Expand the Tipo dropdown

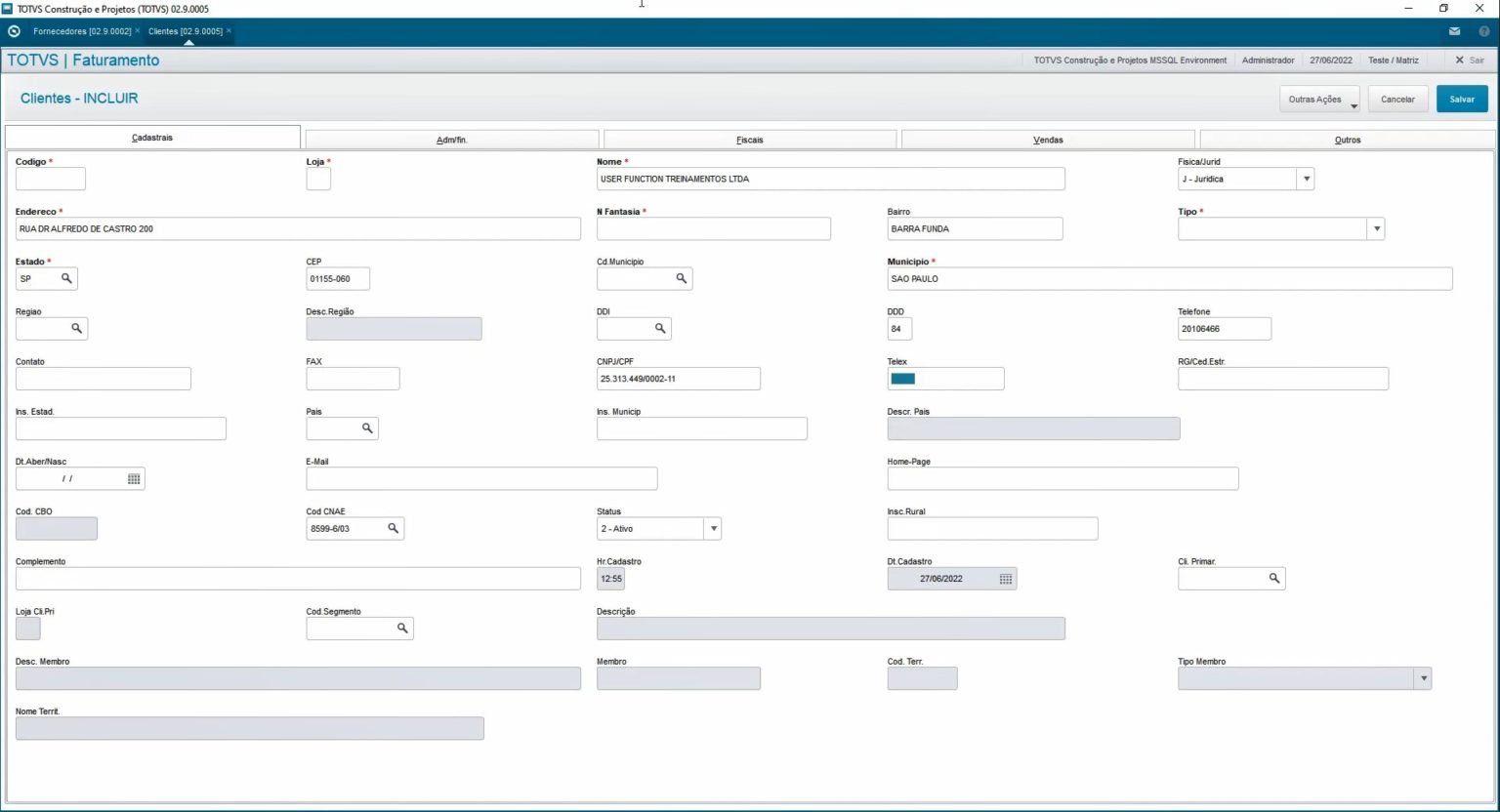pyautogui.click(x=1376, y=229)
